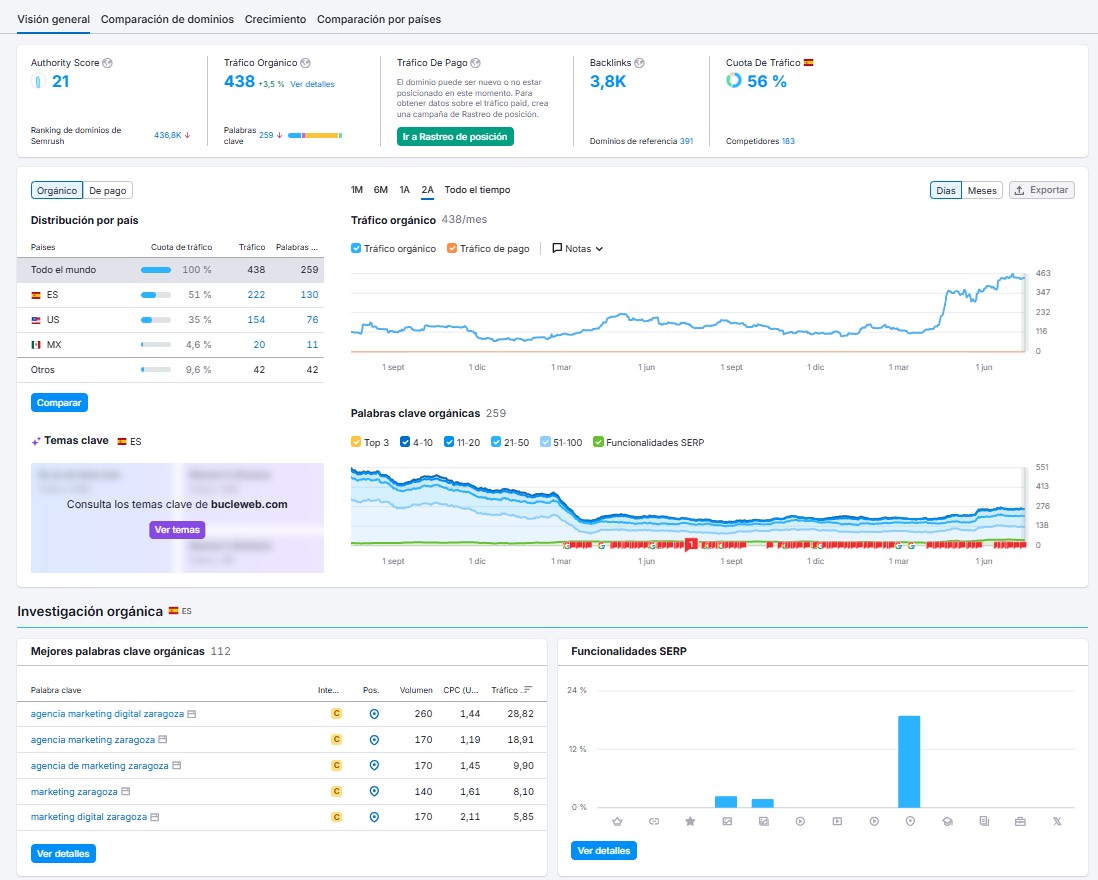Click the SERP icon beside 'marketing zaragoza' keyword
Screen dimensions: 1098x880
[126, 791]
